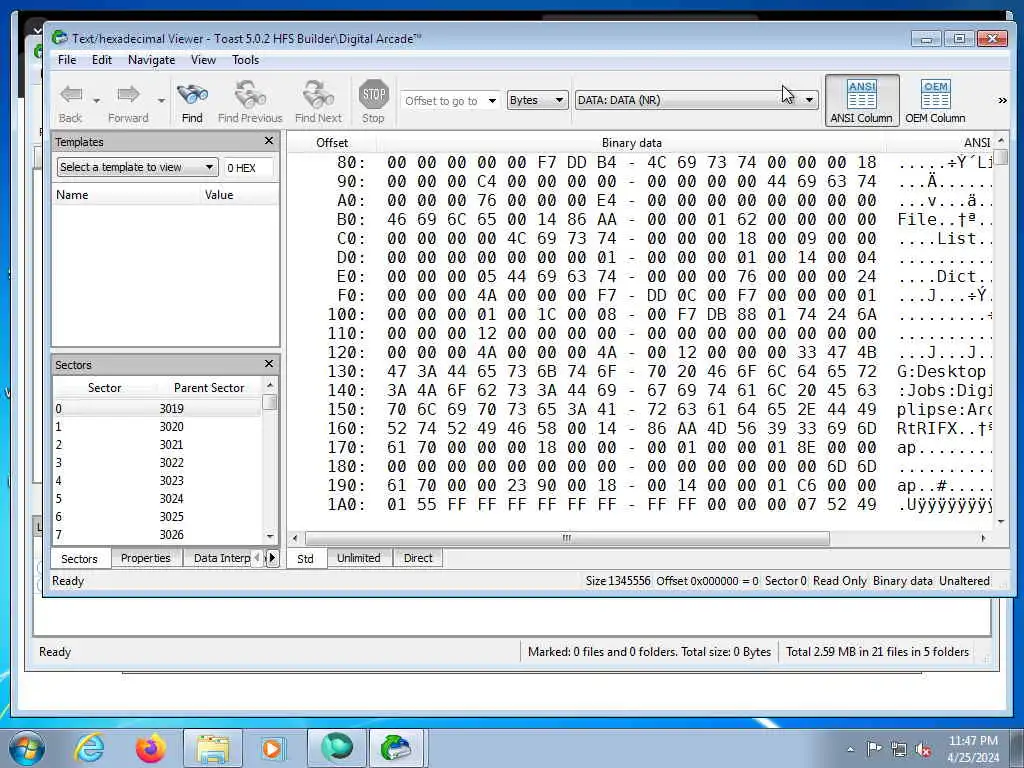
Task: Click the Sectors list scroll-down arrow
Action: (270, 536)
